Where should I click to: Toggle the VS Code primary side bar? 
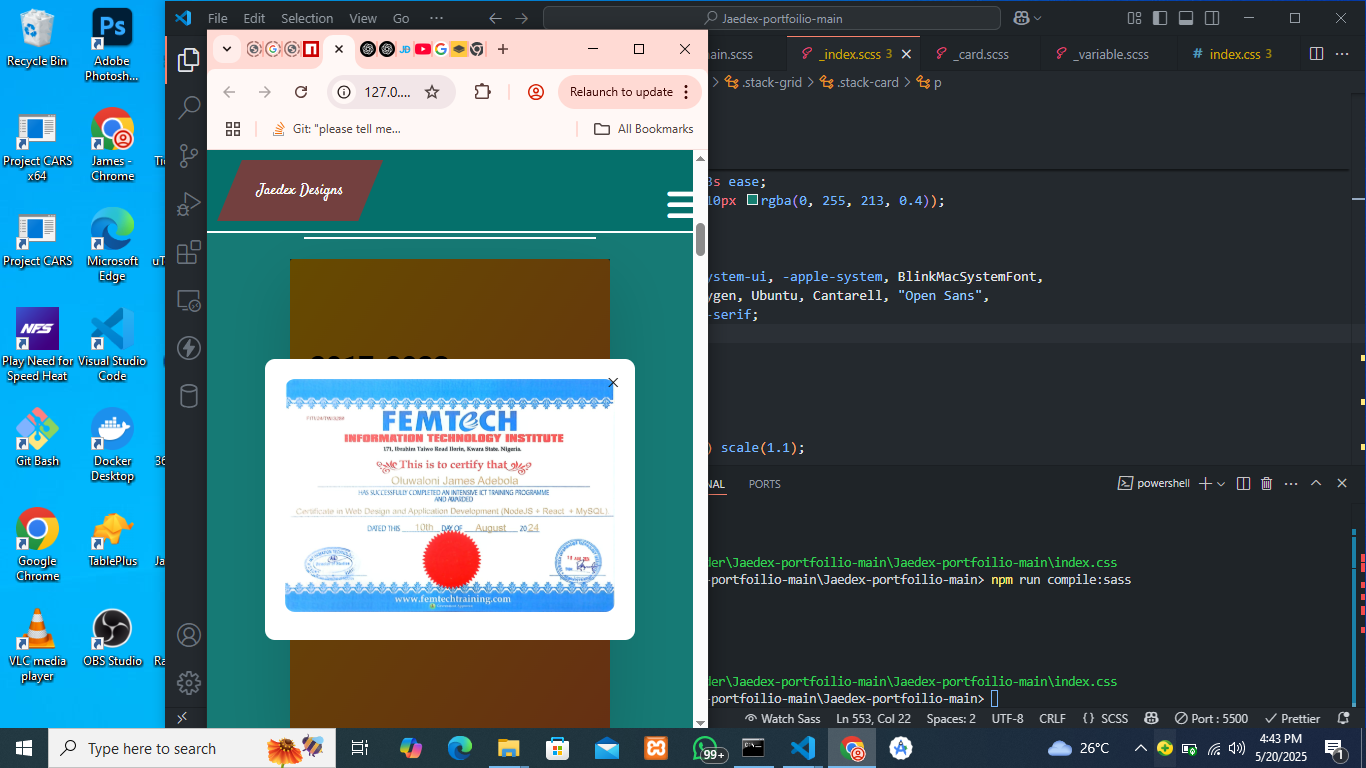point(1160,18)
